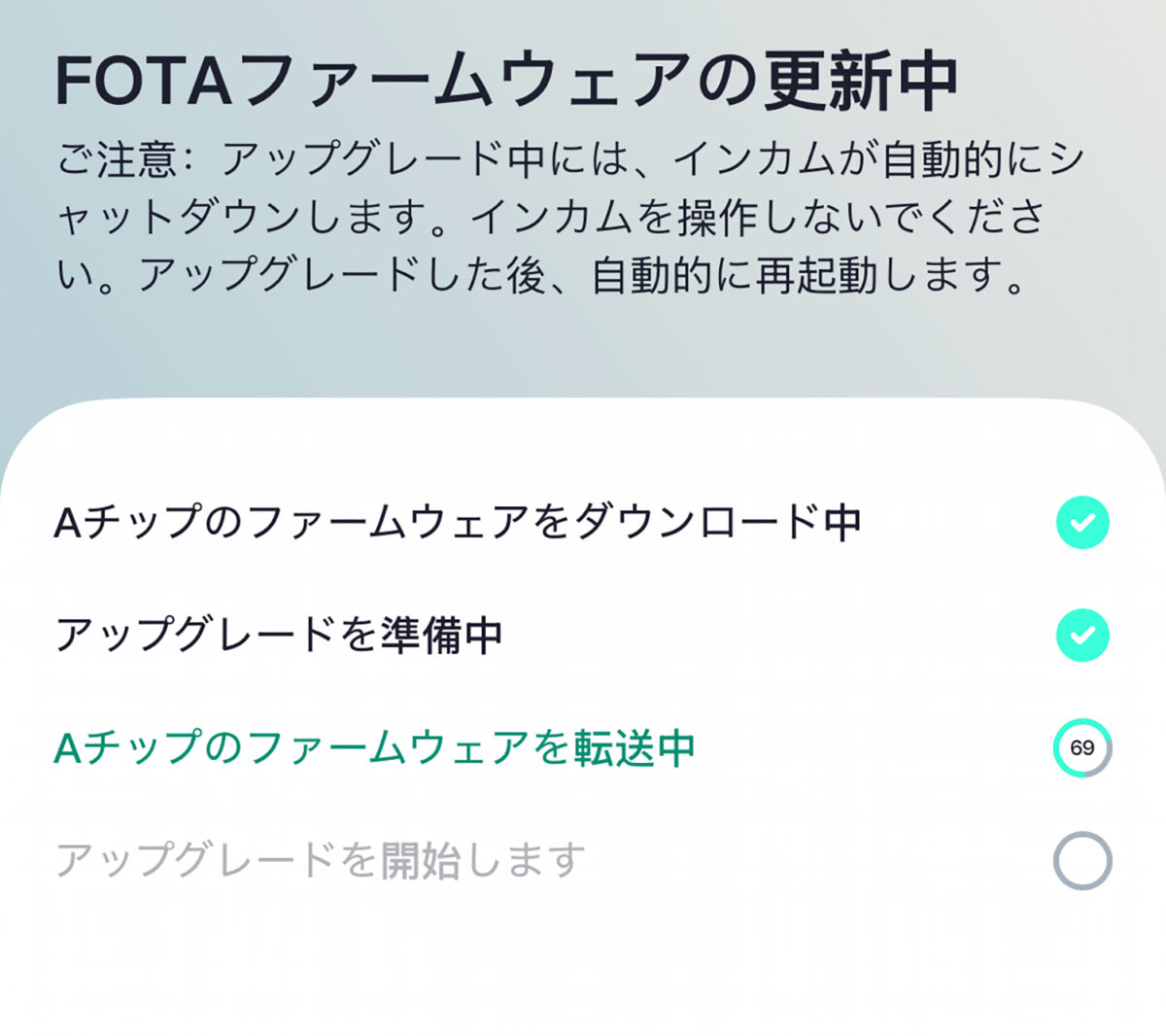This screenshot has width=1166, height=1036.
Task: Tap the greyed-out アップグレードを開始します step label
Action: point(321,861)
